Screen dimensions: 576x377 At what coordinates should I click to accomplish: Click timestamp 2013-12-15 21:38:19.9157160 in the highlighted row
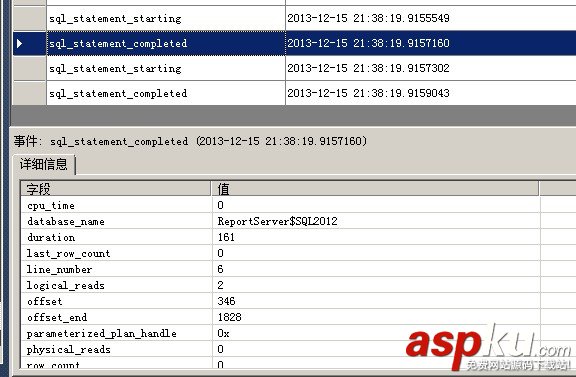pos(368,43)
